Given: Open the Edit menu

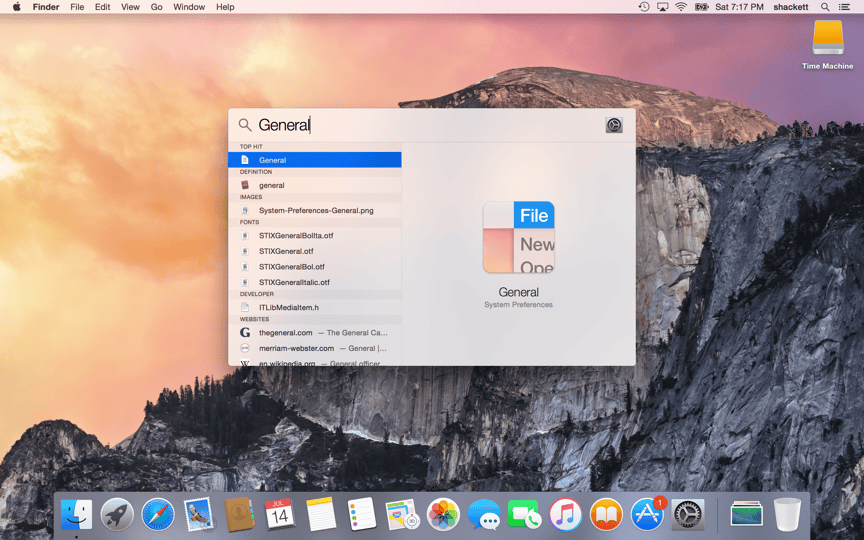Looking at the screenshot, I should coord(102,7).
